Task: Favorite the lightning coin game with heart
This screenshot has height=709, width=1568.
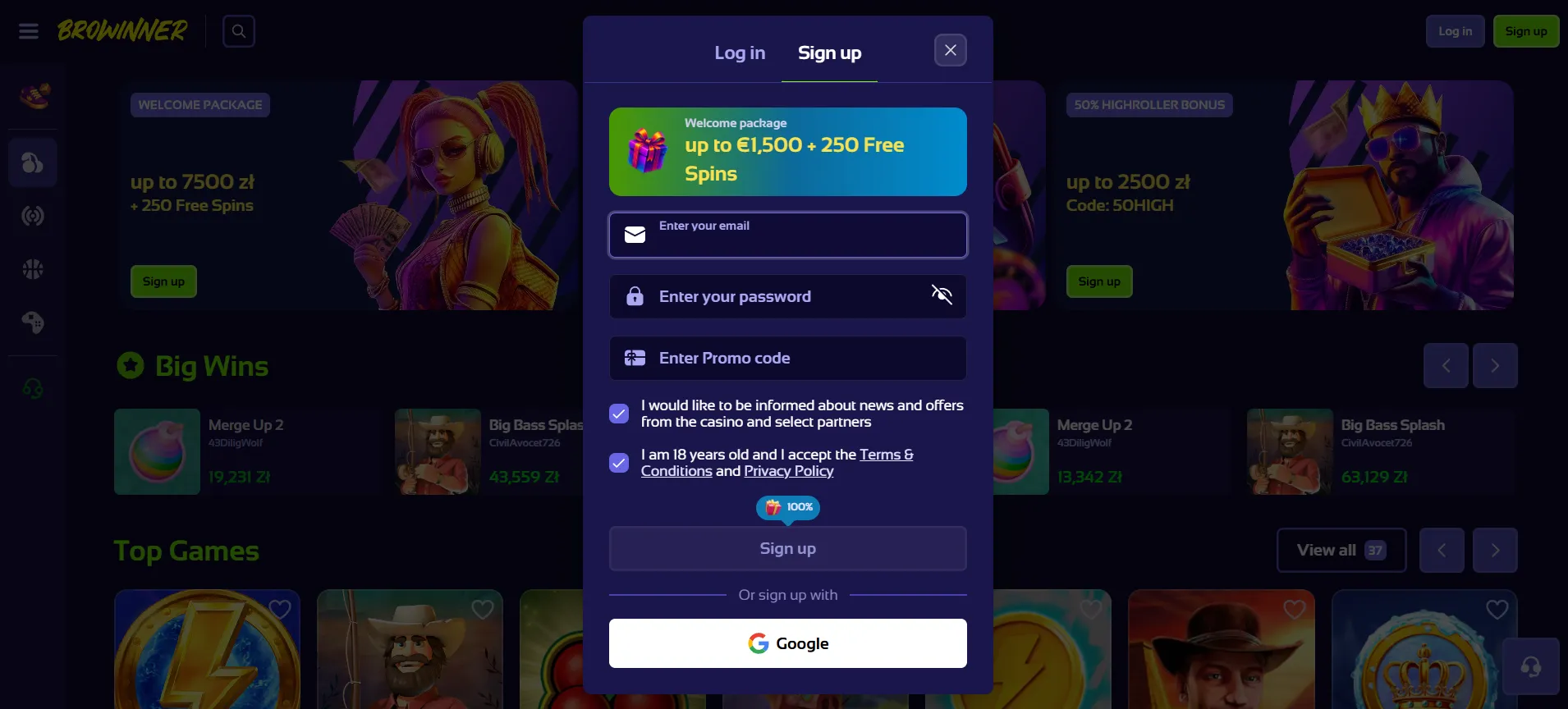Action: 280,610
